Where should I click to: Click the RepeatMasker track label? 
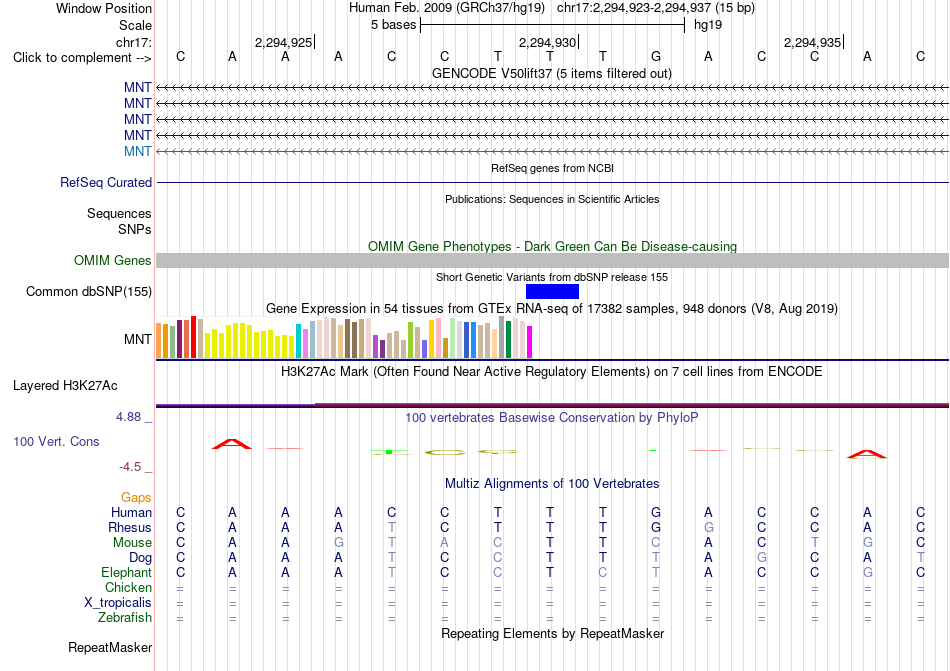coord(110,647)
